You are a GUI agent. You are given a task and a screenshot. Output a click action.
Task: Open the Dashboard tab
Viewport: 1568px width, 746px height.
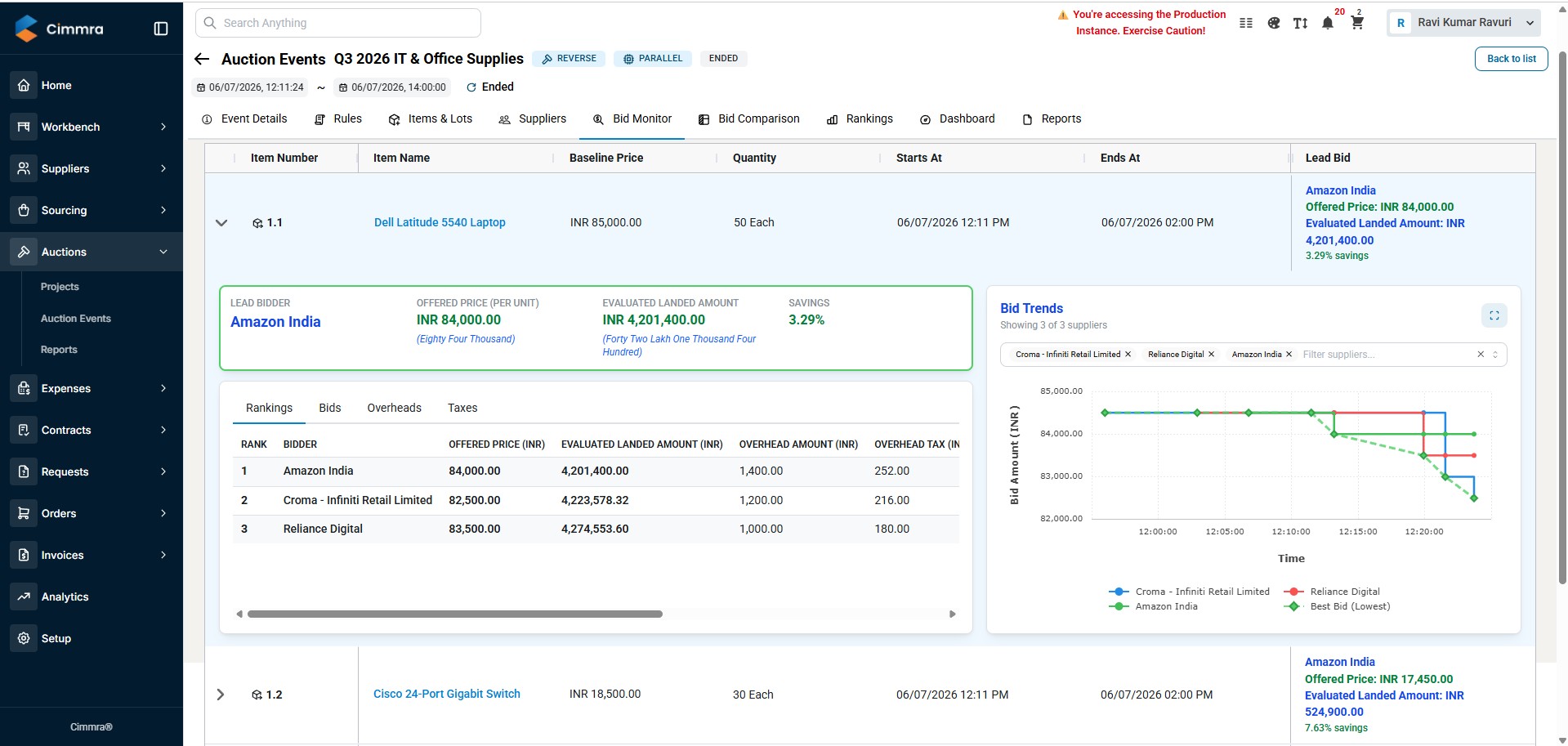point(957,119)
